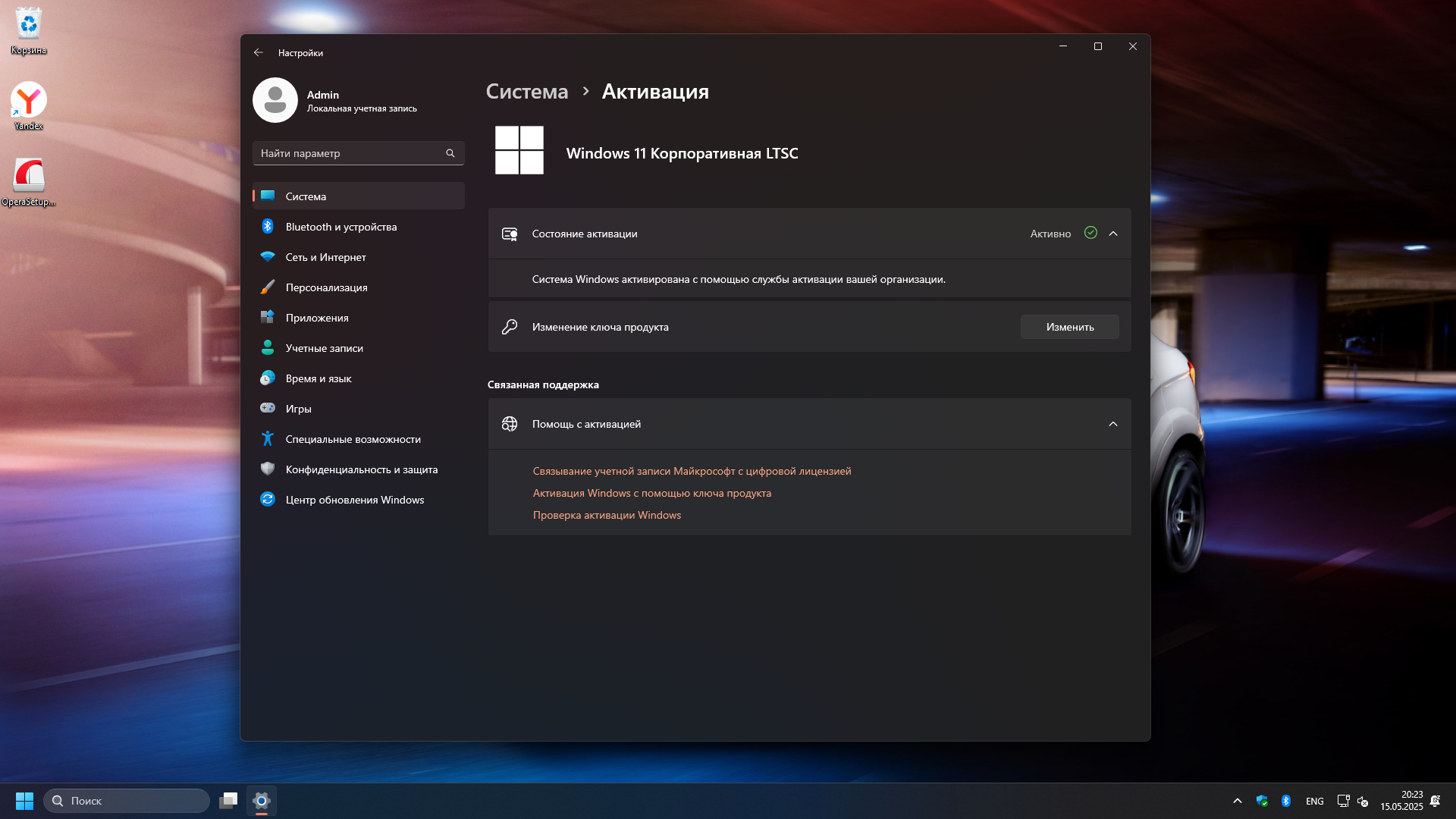This screenshot has width=1456, height=819.
Task: Click the key icon for product key
Action: tap(510, 327)
